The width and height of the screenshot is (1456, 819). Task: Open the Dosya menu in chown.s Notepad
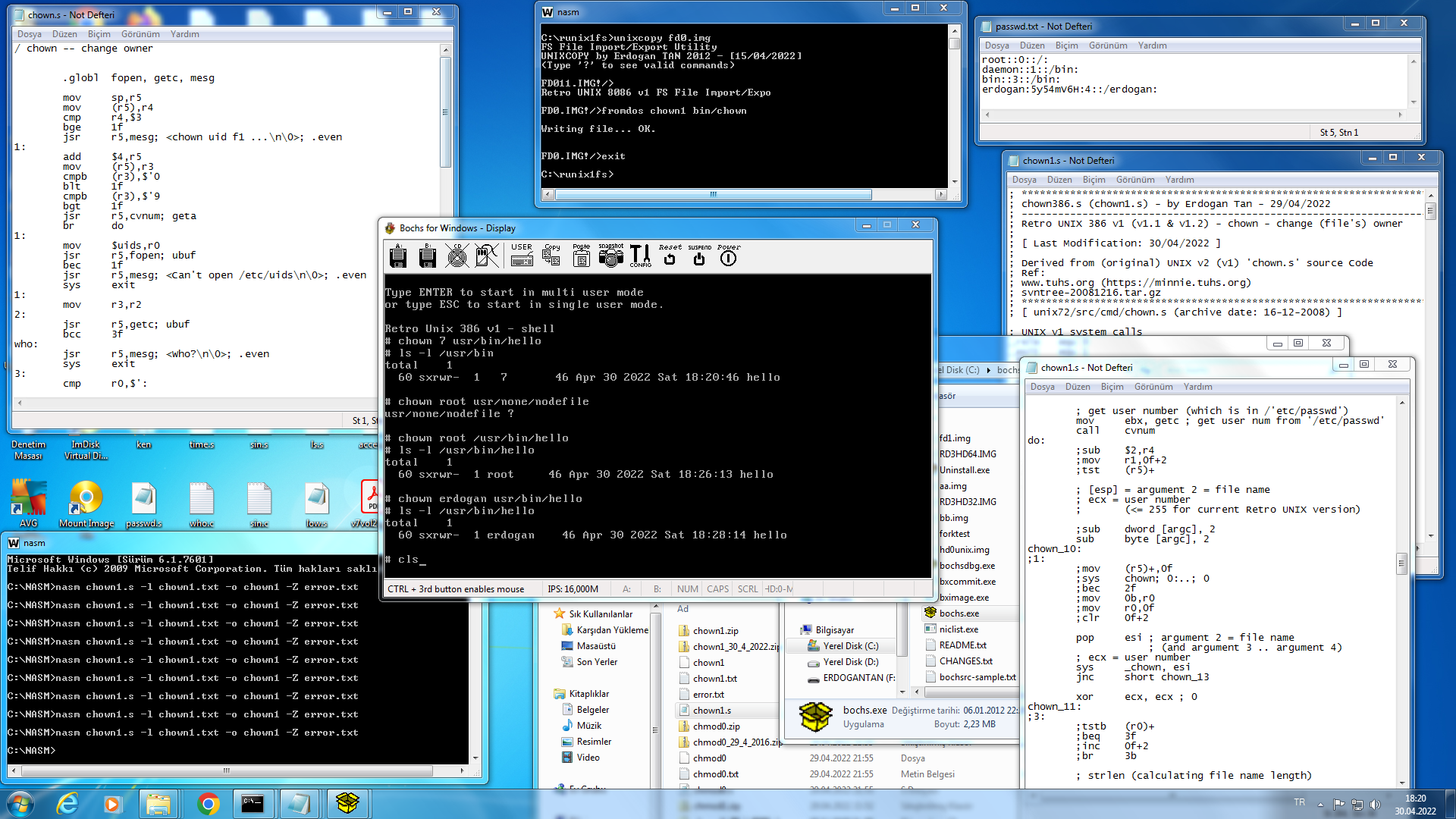[x=30, y=34]
